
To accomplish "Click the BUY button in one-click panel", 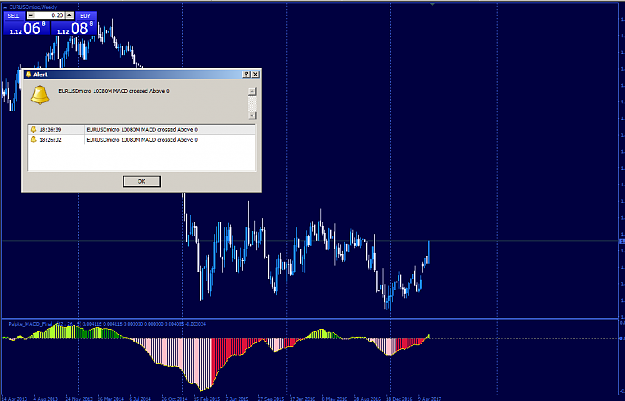I will [85, 16].
